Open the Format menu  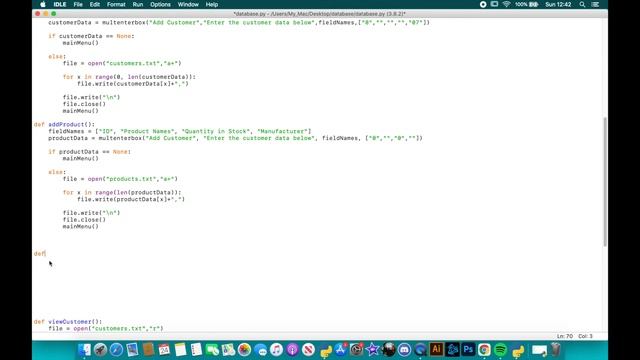coord(116,4)
